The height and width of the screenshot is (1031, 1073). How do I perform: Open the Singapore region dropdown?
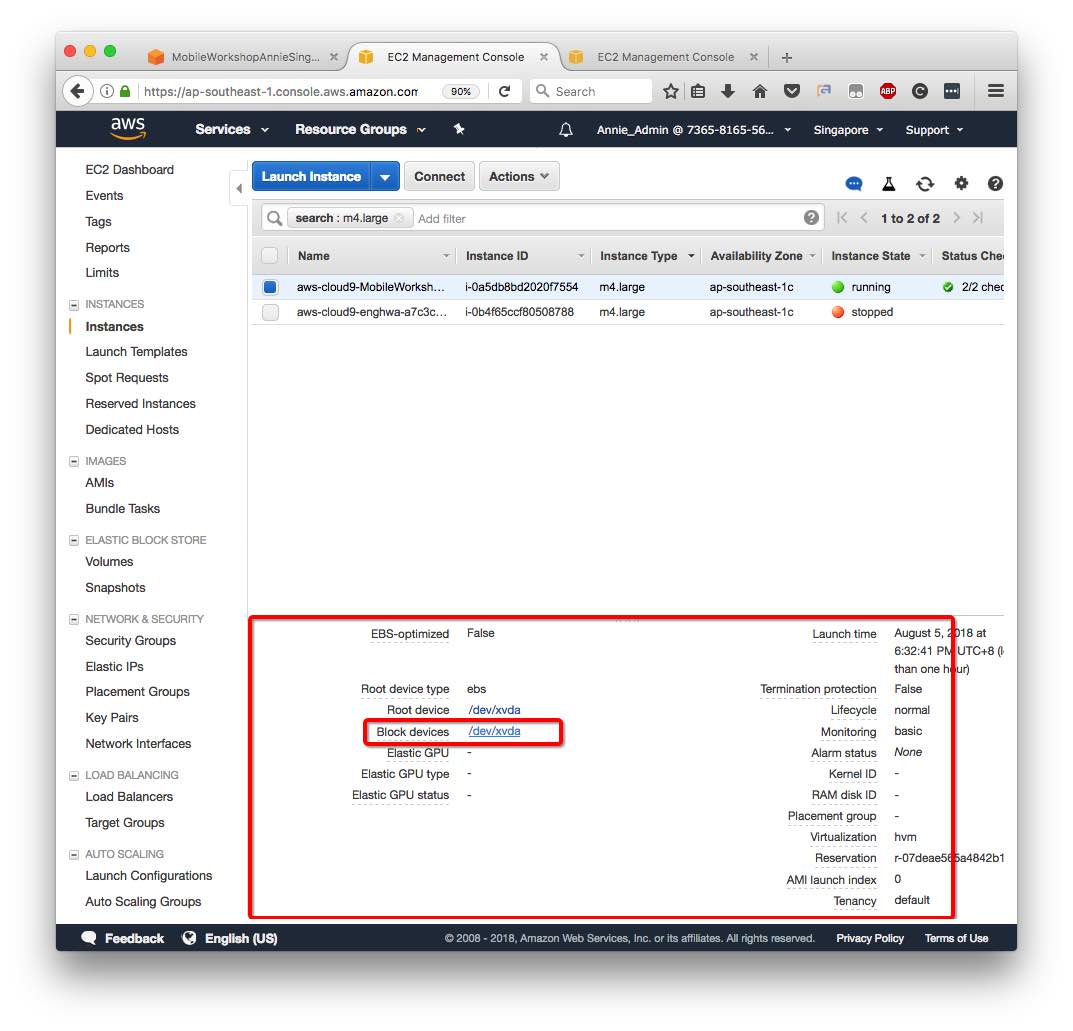(x=847, y=130)
